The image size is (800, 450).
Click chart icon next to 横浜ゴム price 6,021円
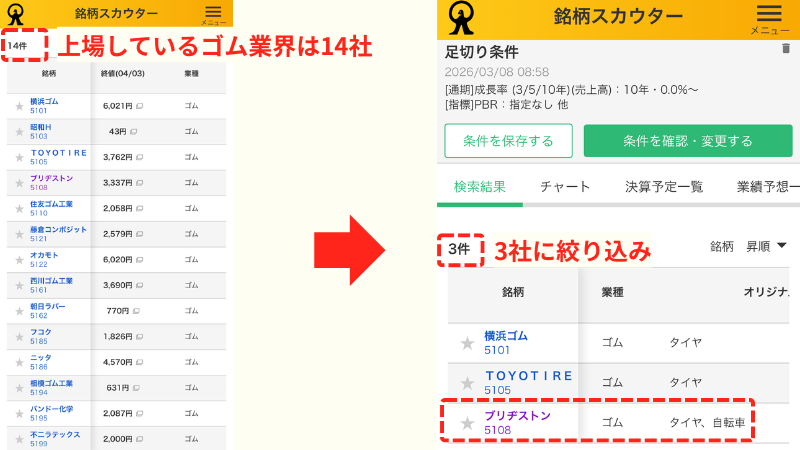pos(139,105)
